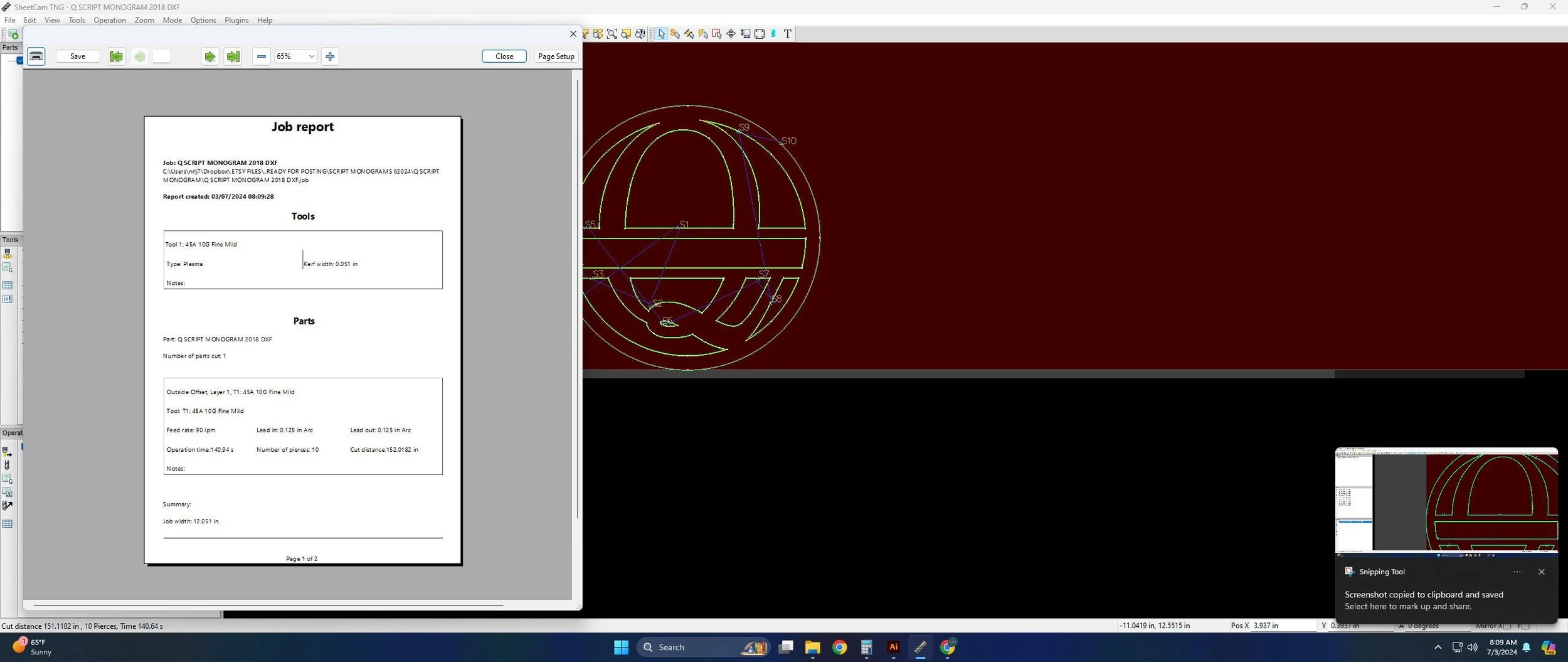Screen dimensions: 1568x662
Task: Select the edit contours tool
Action: click(717, 34)
